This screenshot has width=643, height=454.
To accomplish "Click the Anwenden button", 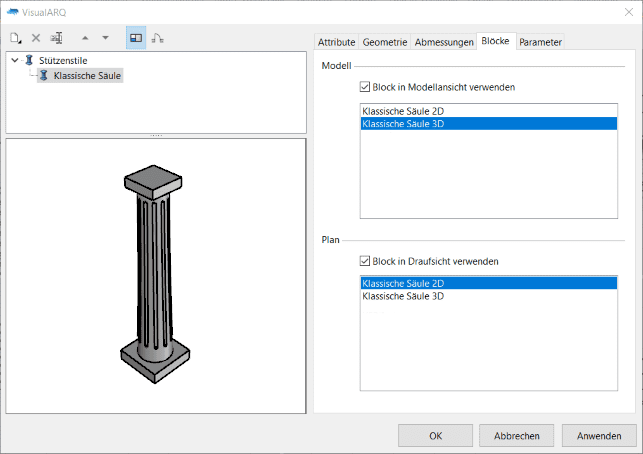I will (x=599, y=436).
